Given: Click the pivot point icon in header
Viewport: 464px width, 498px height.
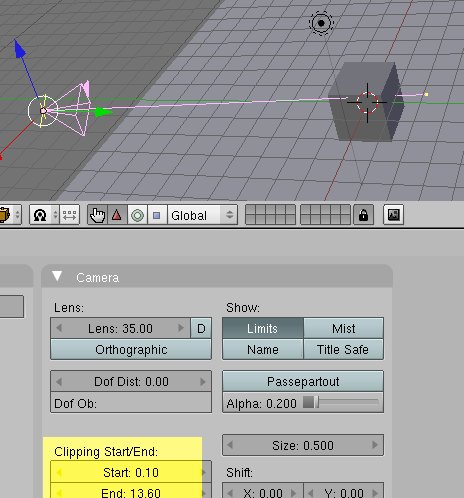Looking at the screenshot, I should pos(40,215).
